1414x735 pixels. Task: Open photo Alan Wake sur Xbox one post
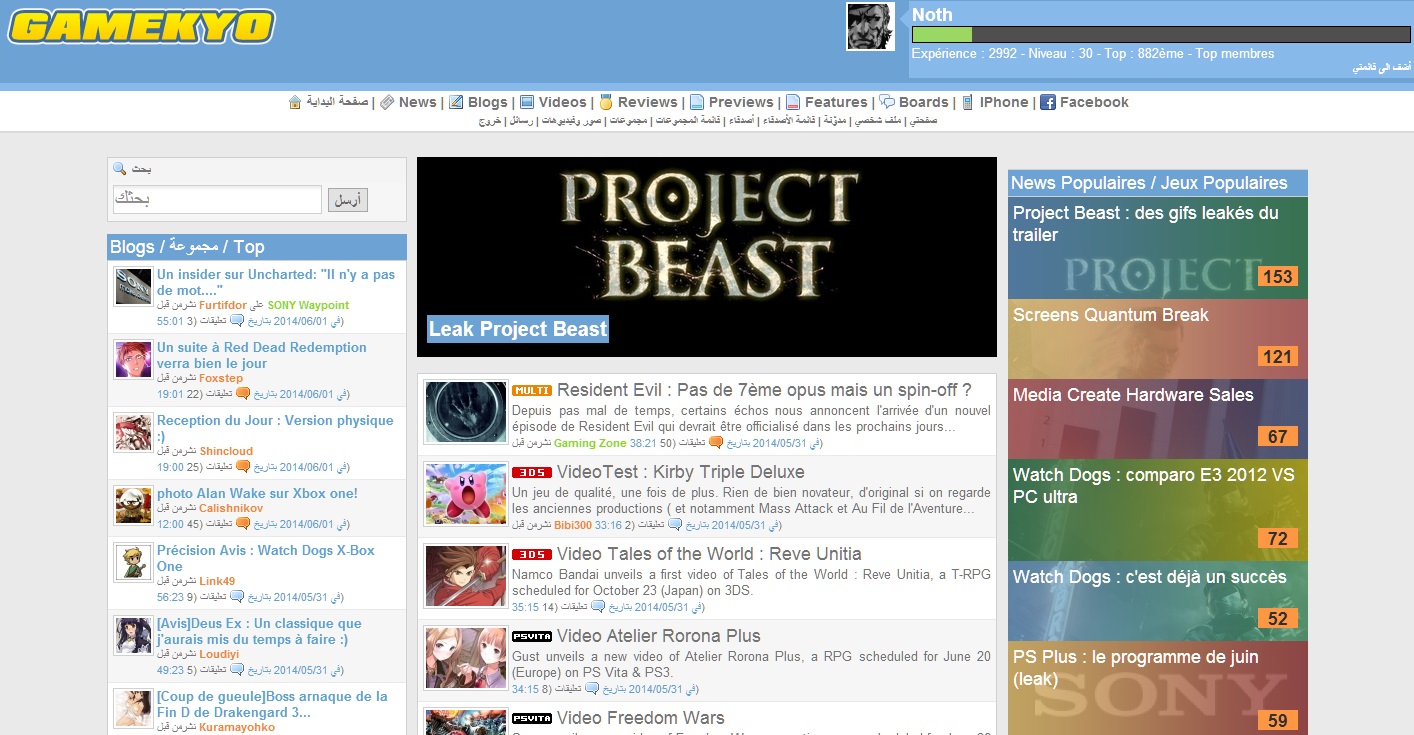[257, 493]
